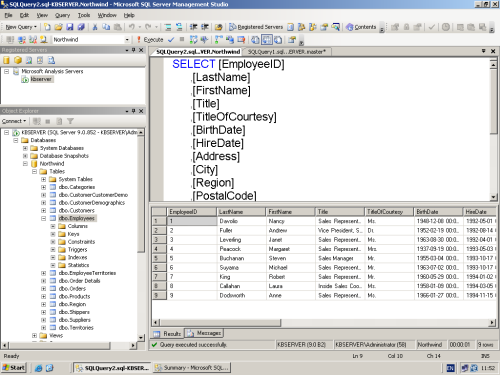
Task: Collapse the dbo.Employees tree node
Action: (44, 219)
